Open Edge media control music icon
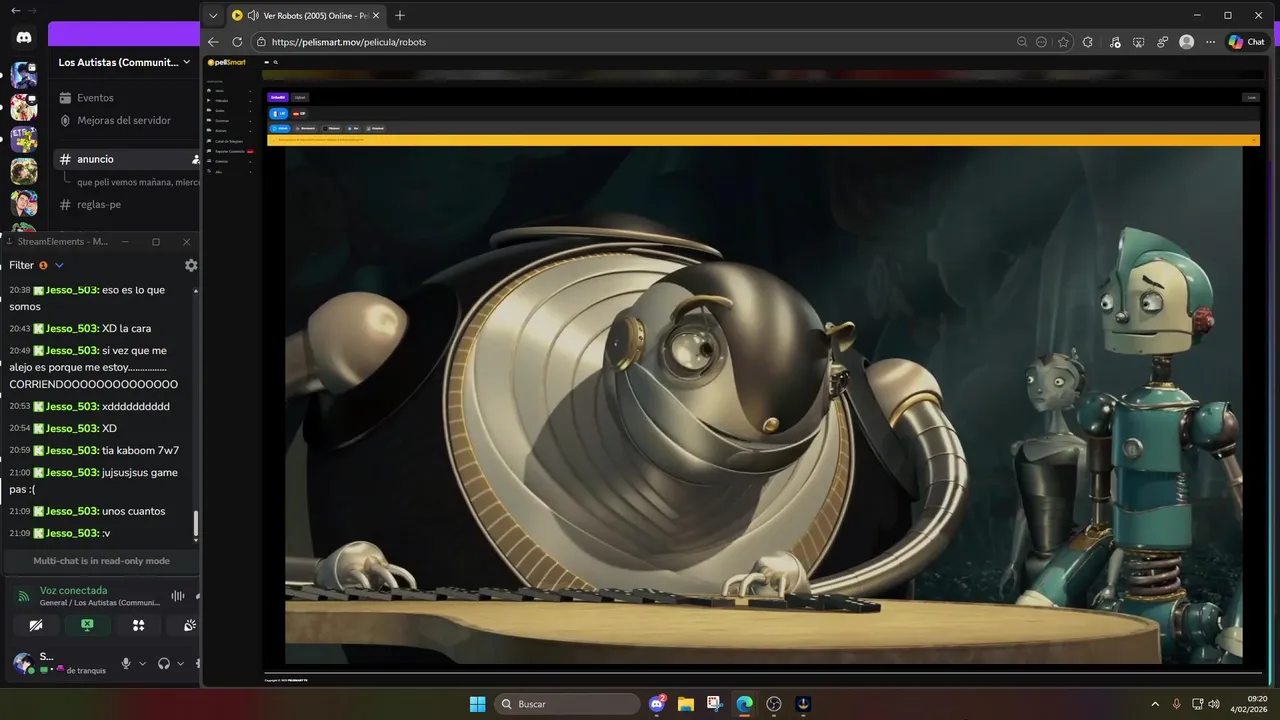This screenshot has width=1280, height=720. pyautogui.click(x=1115, y=42)
